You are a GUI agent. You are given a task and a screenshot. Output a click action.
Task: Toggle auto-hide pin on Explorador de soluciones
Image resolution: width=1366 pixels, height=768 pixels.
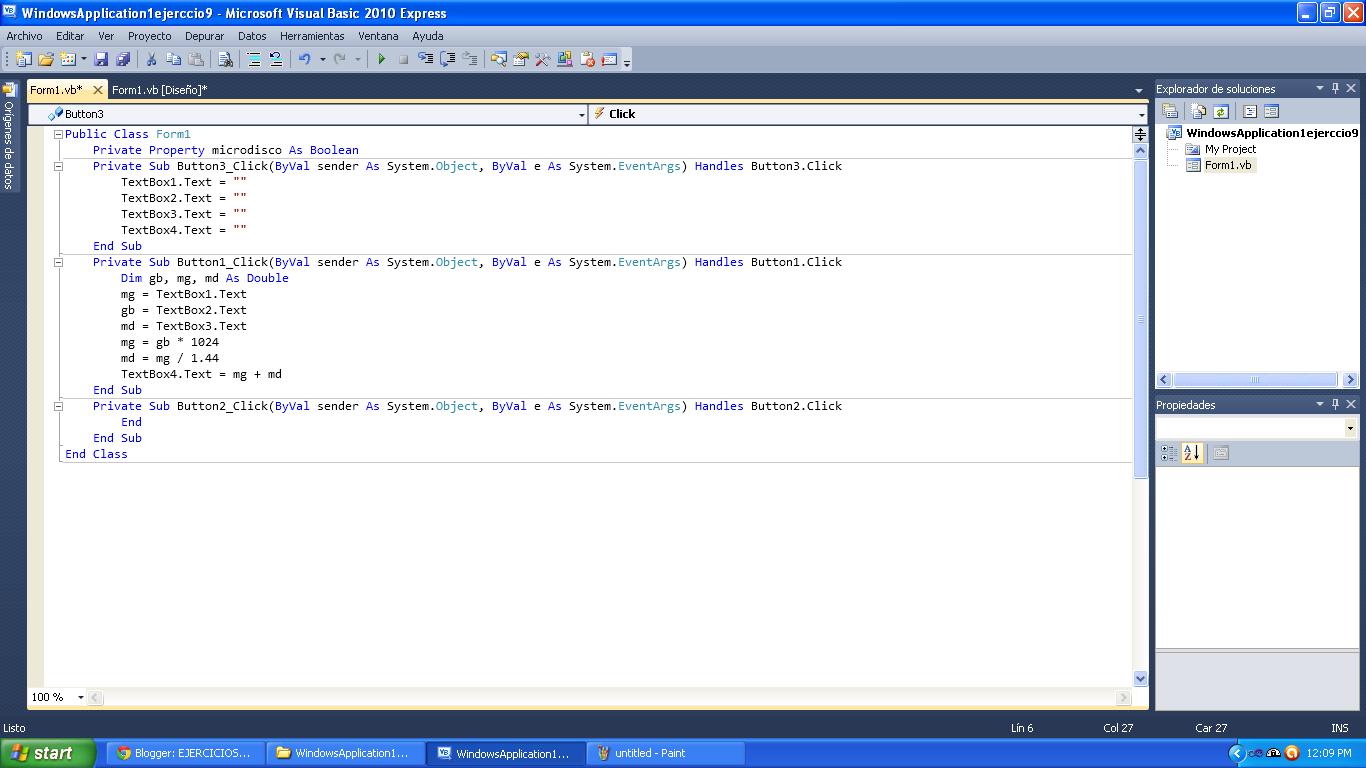click(1337, 88)
